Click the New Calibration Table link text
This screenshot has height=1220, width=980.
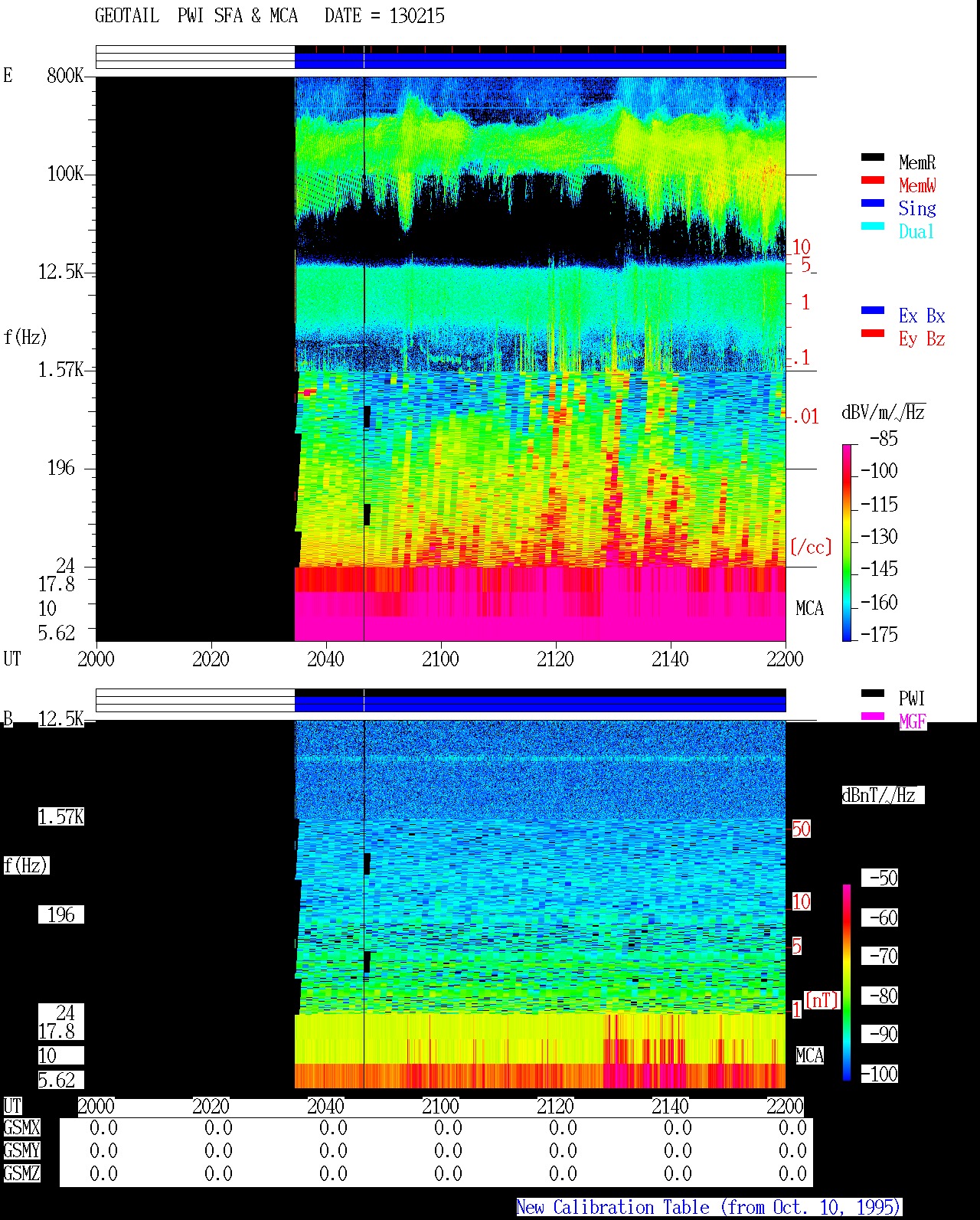click(708, 1208)
